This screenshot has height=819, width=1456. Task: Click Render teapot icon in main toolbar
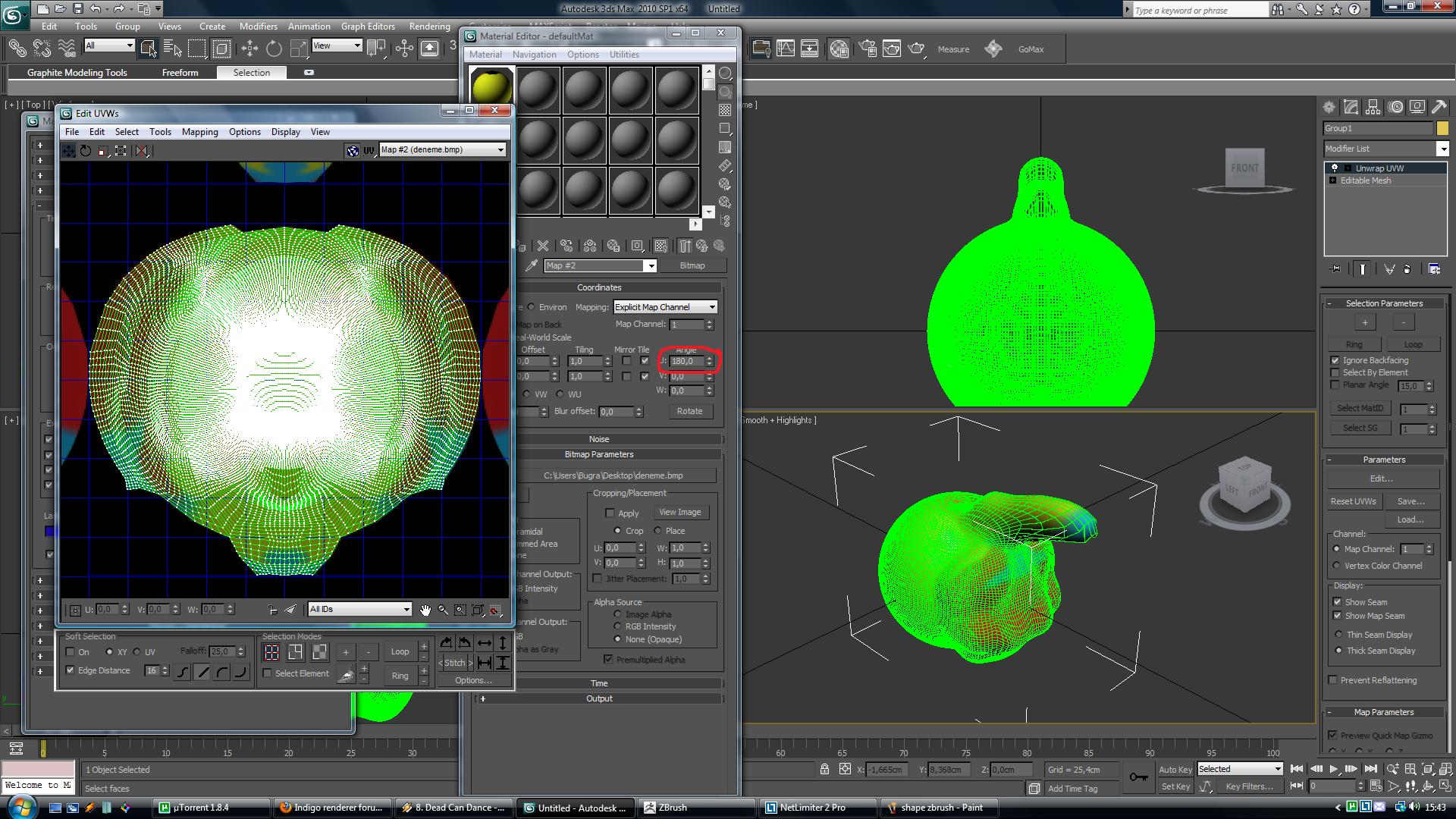(x=916, y=49)
